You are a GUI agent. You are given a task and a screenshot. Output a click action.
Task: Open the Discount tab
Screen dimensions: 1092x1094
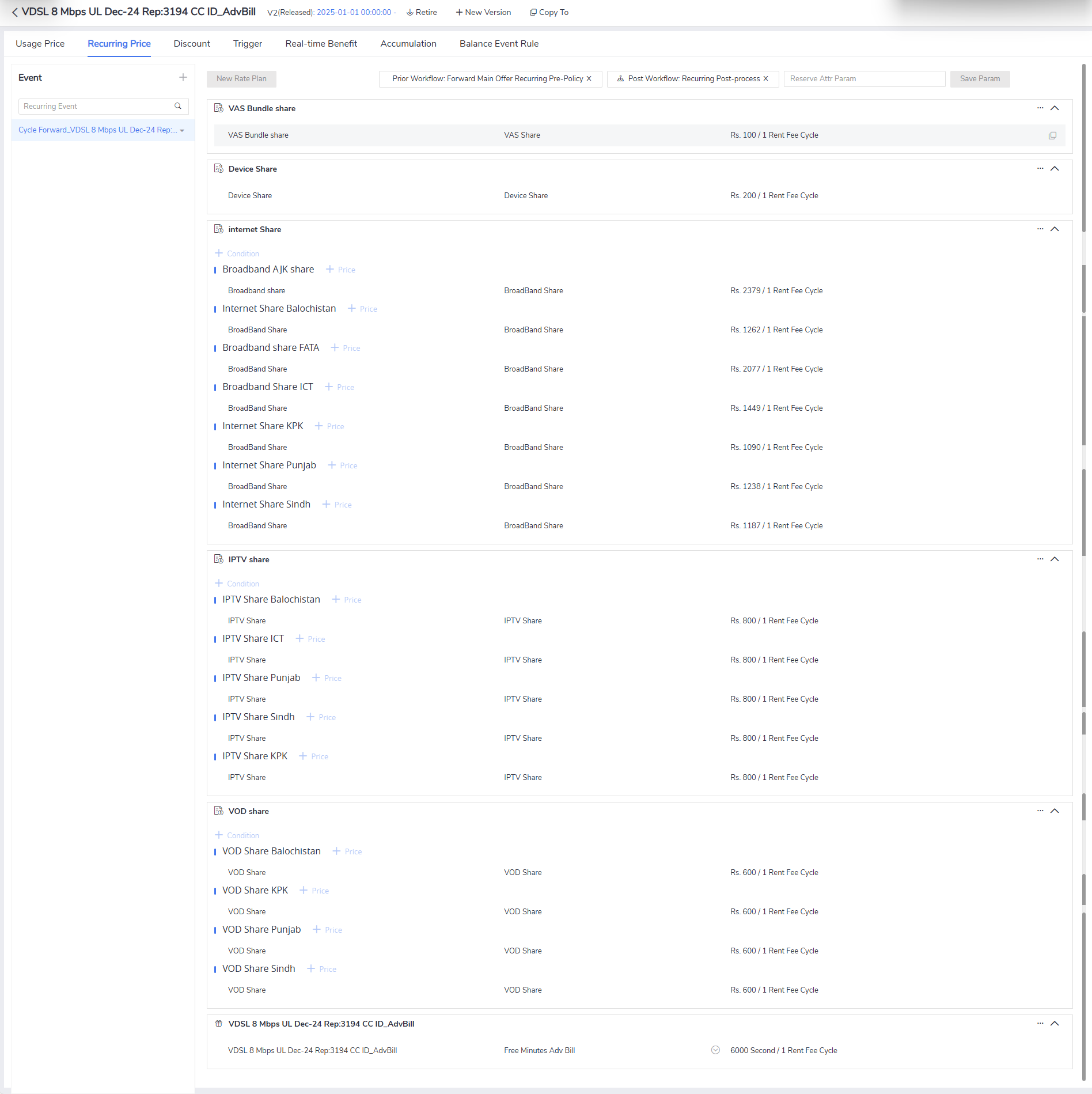pos(192,44)
